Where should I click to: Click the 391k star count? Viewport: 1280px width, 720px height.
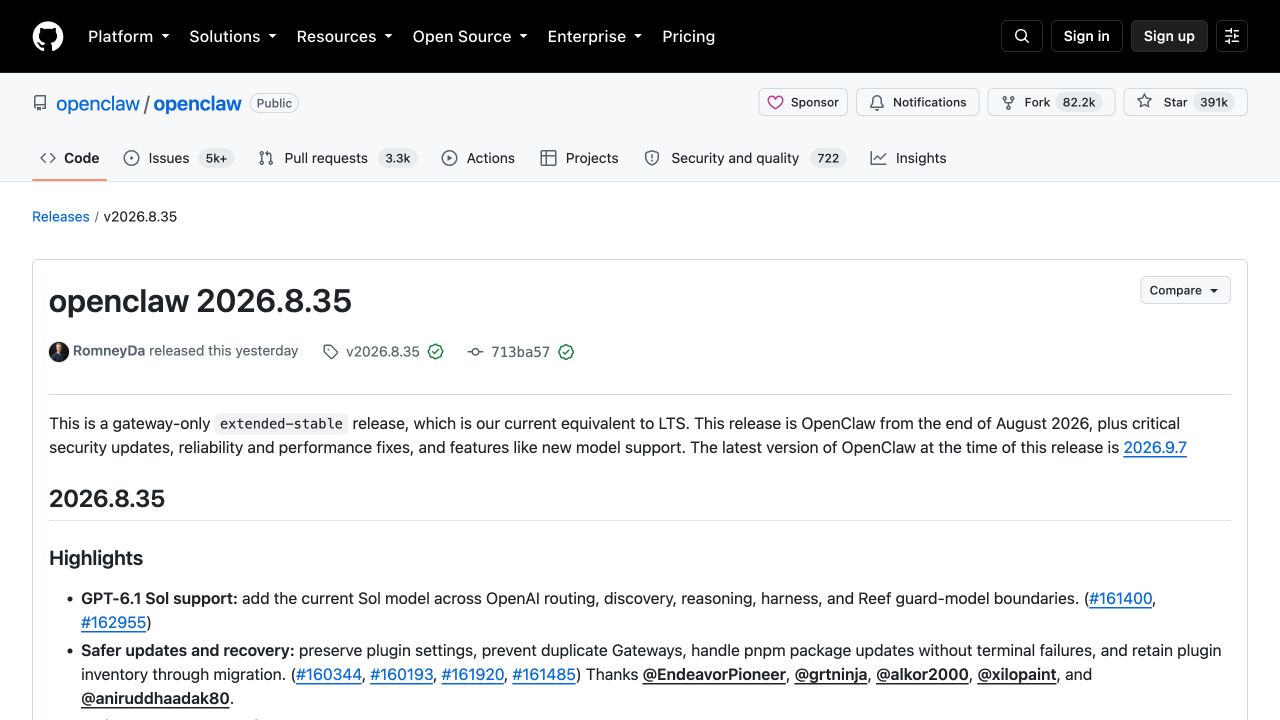[1214, 102]
